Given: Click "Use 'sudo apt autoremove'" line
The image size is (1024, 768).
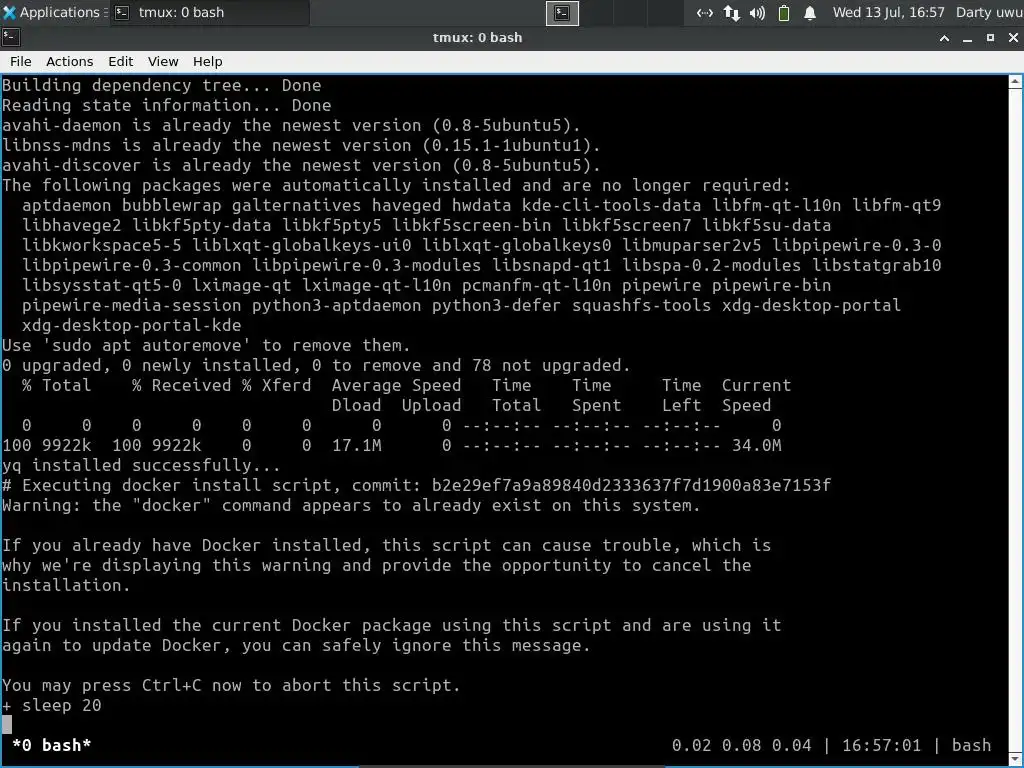Looking at the screenshot, I should point(206,345).
